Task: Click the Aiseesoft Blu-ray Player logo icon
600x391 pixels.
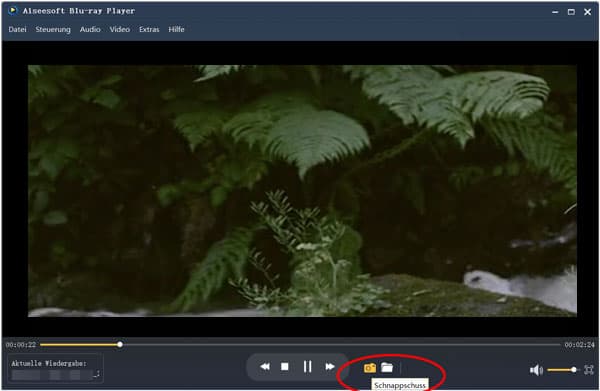Action: click(x=12, y=10)
